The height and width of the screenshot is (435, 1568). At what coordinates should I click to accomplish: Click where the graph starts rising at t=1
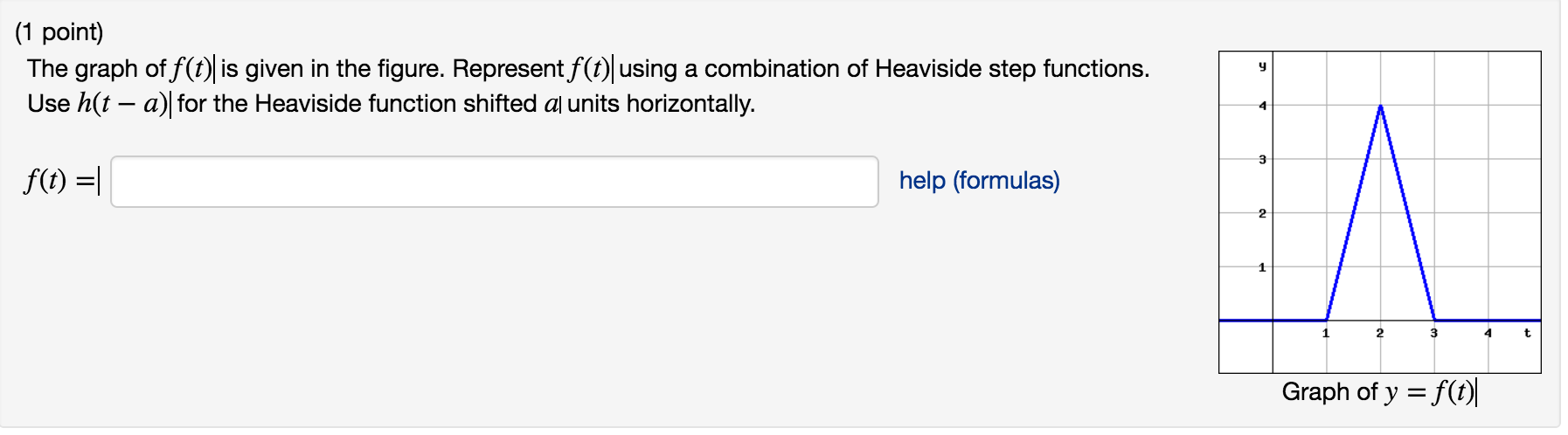point(1327,320)
